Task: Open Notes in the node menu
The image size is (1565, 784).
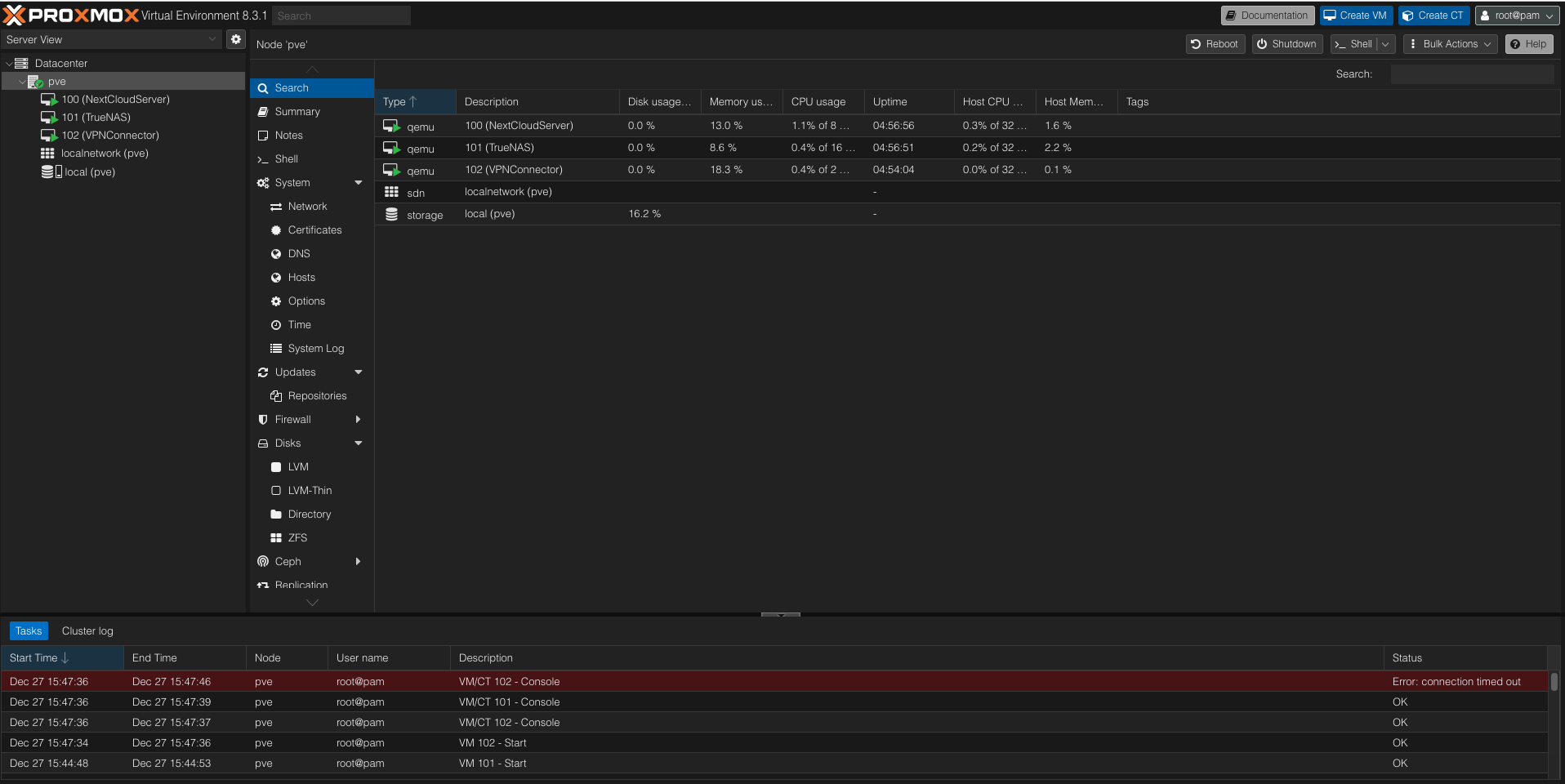Action: (312, 136)
